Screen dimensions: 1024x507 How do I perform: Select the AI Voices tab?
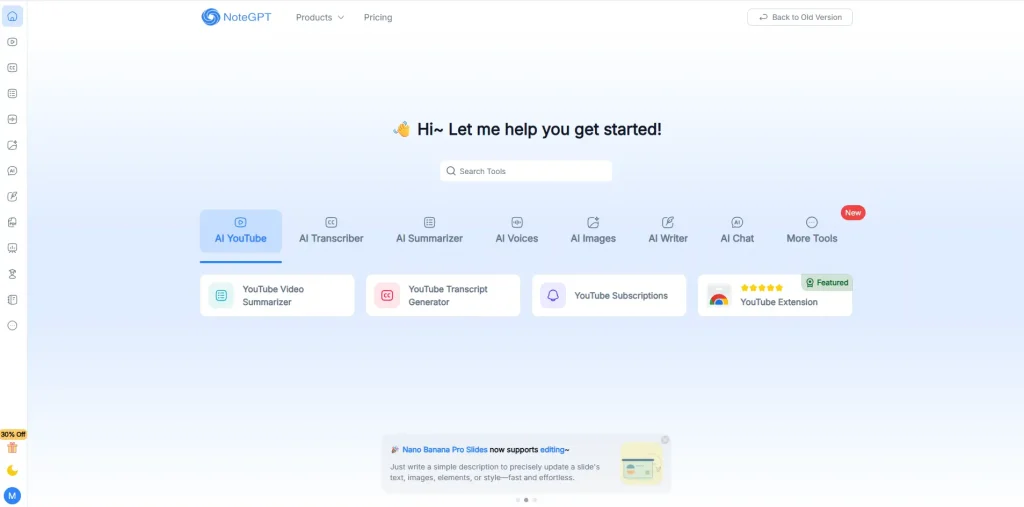(516, 230)
